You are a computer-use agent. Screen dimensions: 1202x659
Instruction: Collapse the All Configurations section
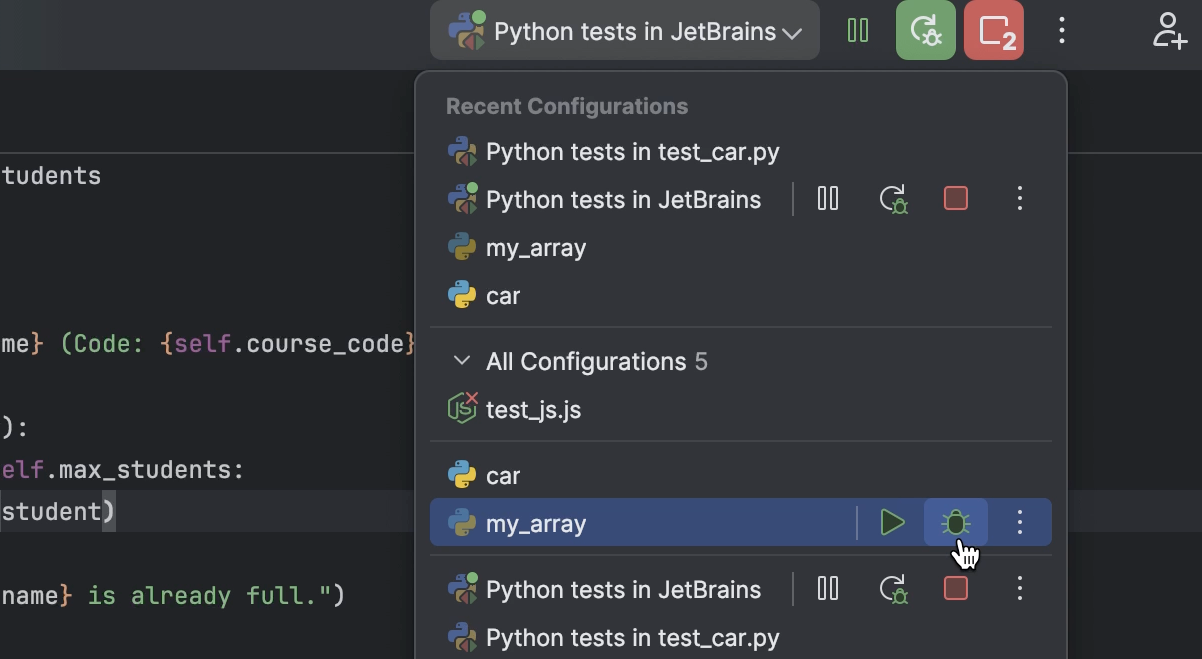(463, 361)
